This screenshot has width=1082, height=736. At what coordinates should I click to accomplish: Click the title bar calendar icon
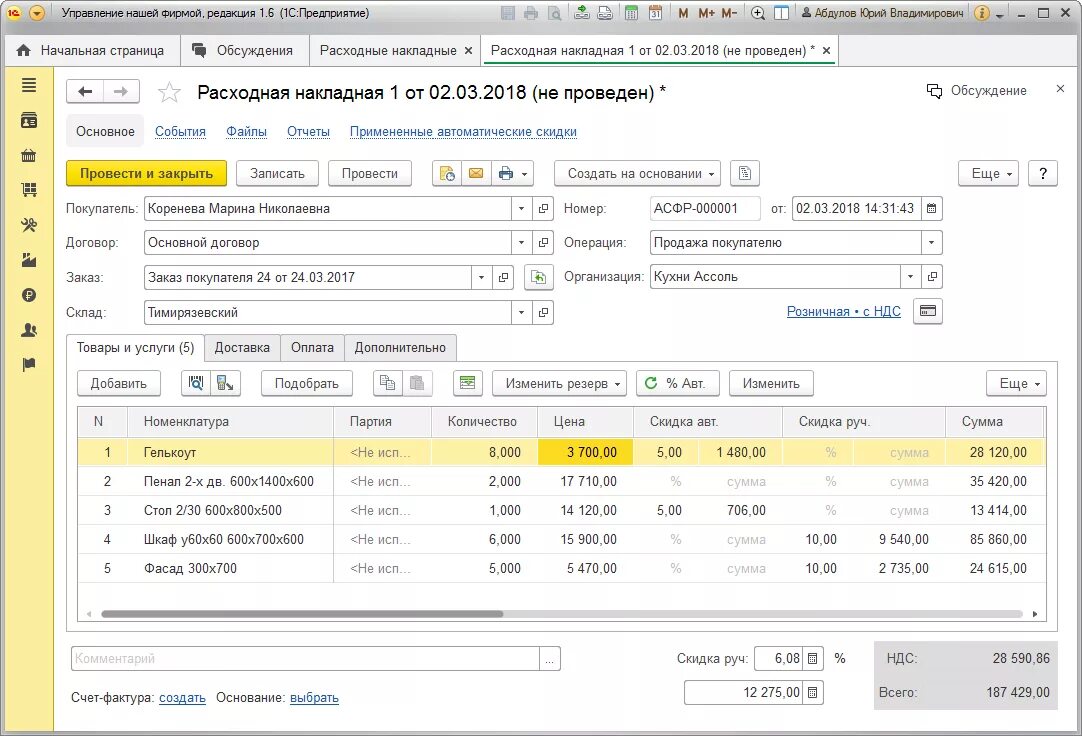coord(656,13)
